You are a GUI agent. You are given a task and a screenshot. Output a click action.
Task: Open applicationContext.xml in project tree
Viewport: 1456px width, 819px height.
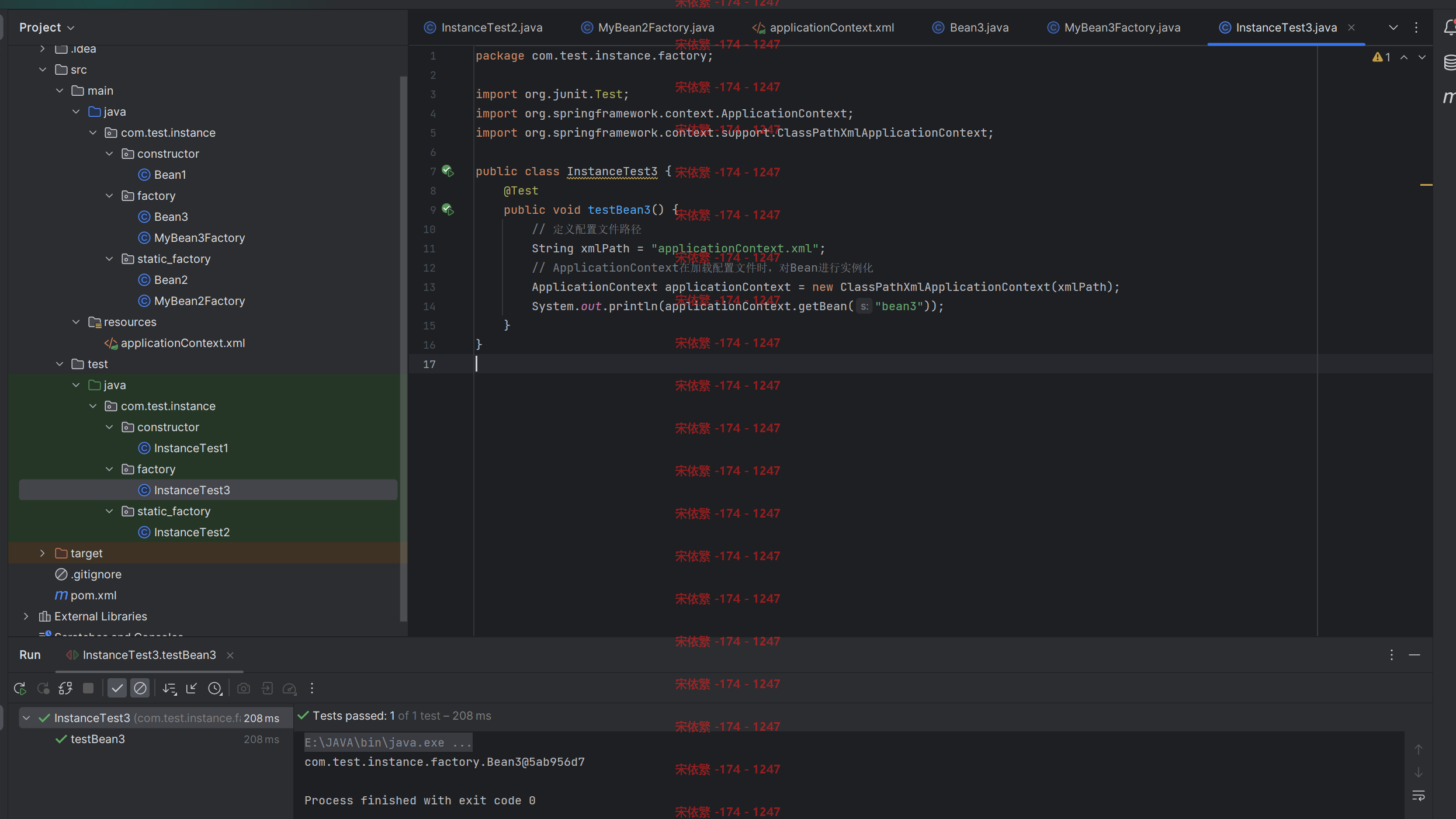(x=183, y=343)
